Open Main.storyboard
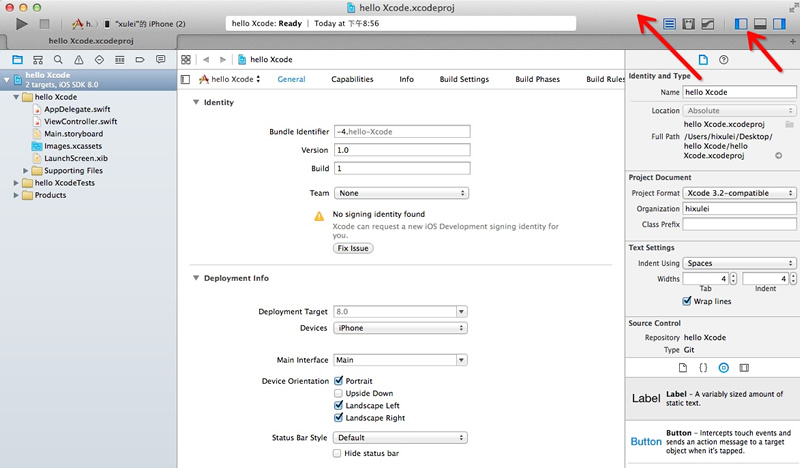Image resolution: width=800 pixels, height=468 pixels. coord(73,134)
